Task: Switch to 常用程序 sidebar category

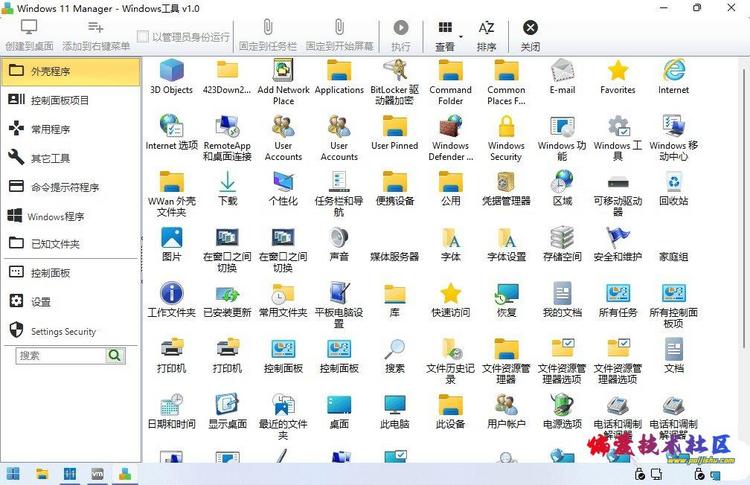Action: (x=71, y=129)
